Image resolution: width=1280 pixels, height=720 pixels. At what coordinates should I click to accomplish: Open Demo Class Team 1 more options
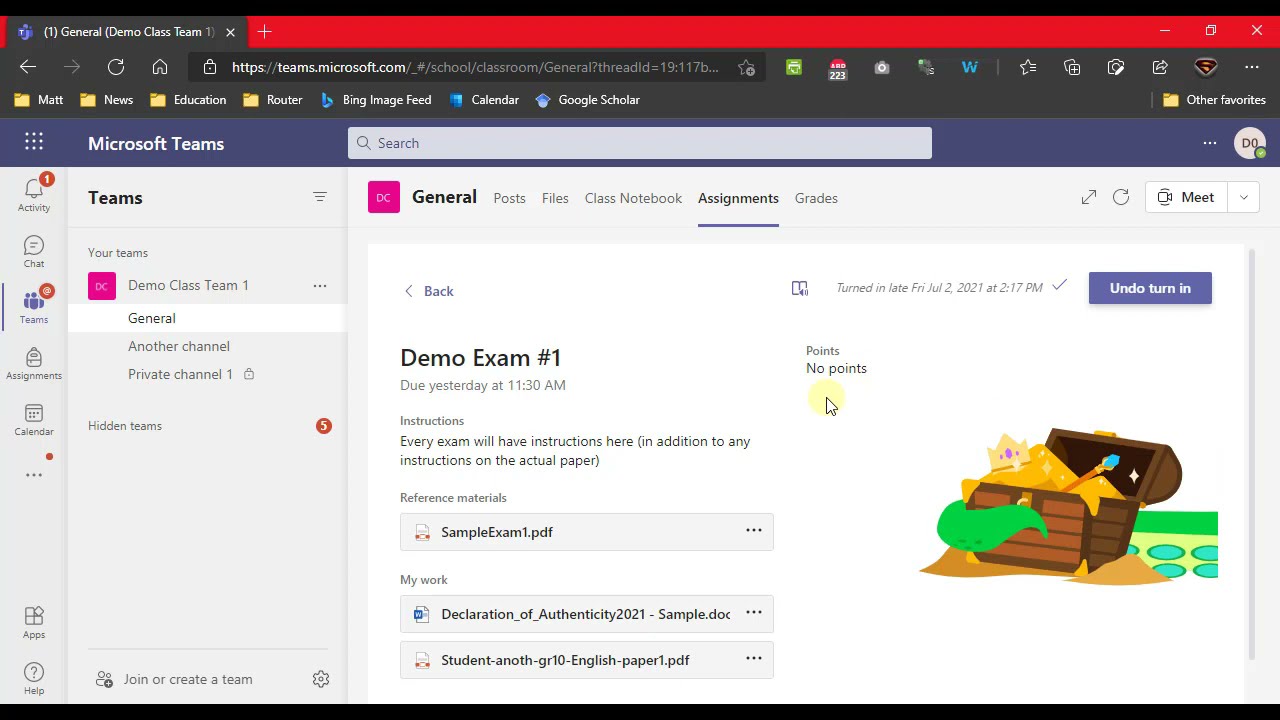320,286
